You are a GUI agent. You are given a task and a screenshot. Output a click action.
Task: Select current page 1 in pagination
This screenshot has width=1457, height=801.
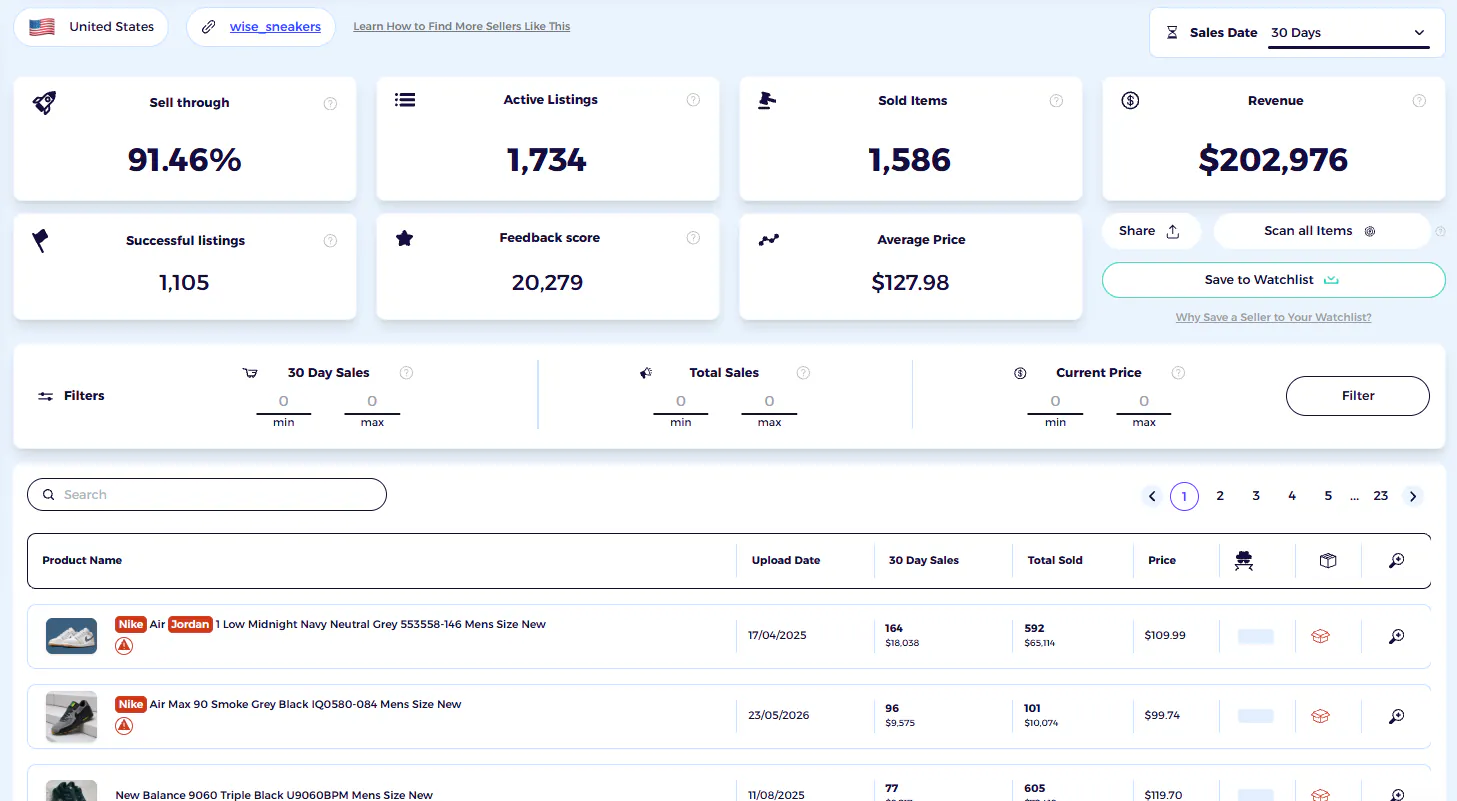click(x=1184, y=496)
